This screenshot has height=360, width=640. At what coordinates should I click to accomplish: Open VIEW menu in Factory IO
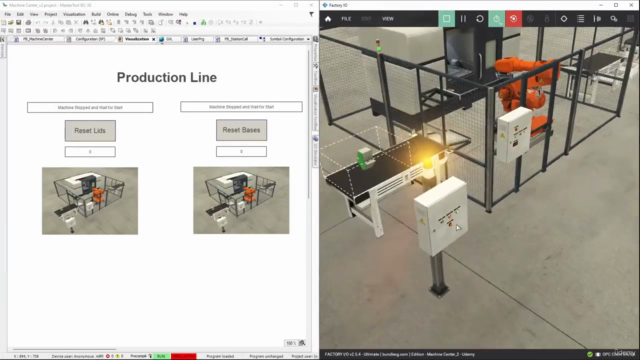[x=388, y=19]
